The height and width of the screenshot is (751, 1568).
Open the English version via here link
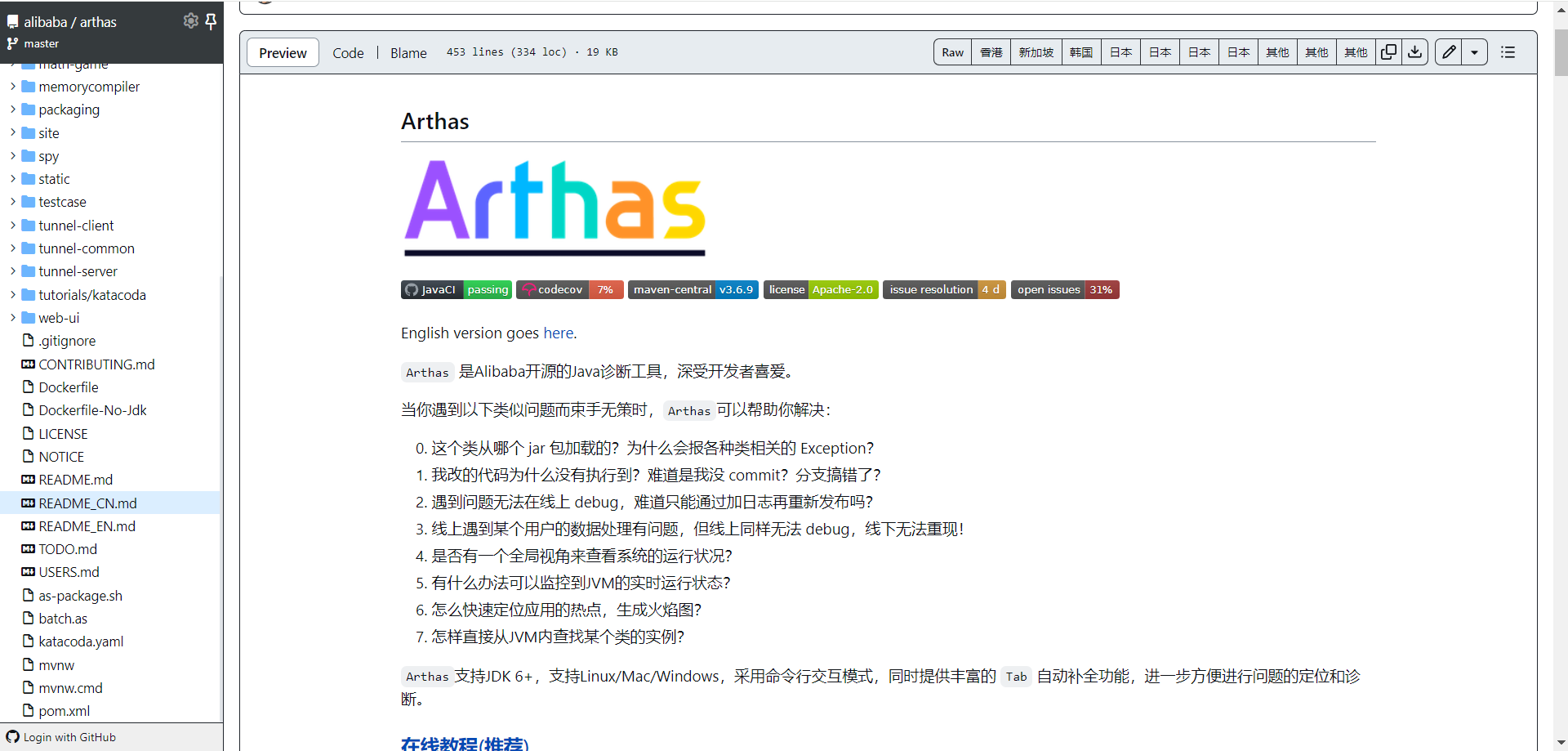558,333
